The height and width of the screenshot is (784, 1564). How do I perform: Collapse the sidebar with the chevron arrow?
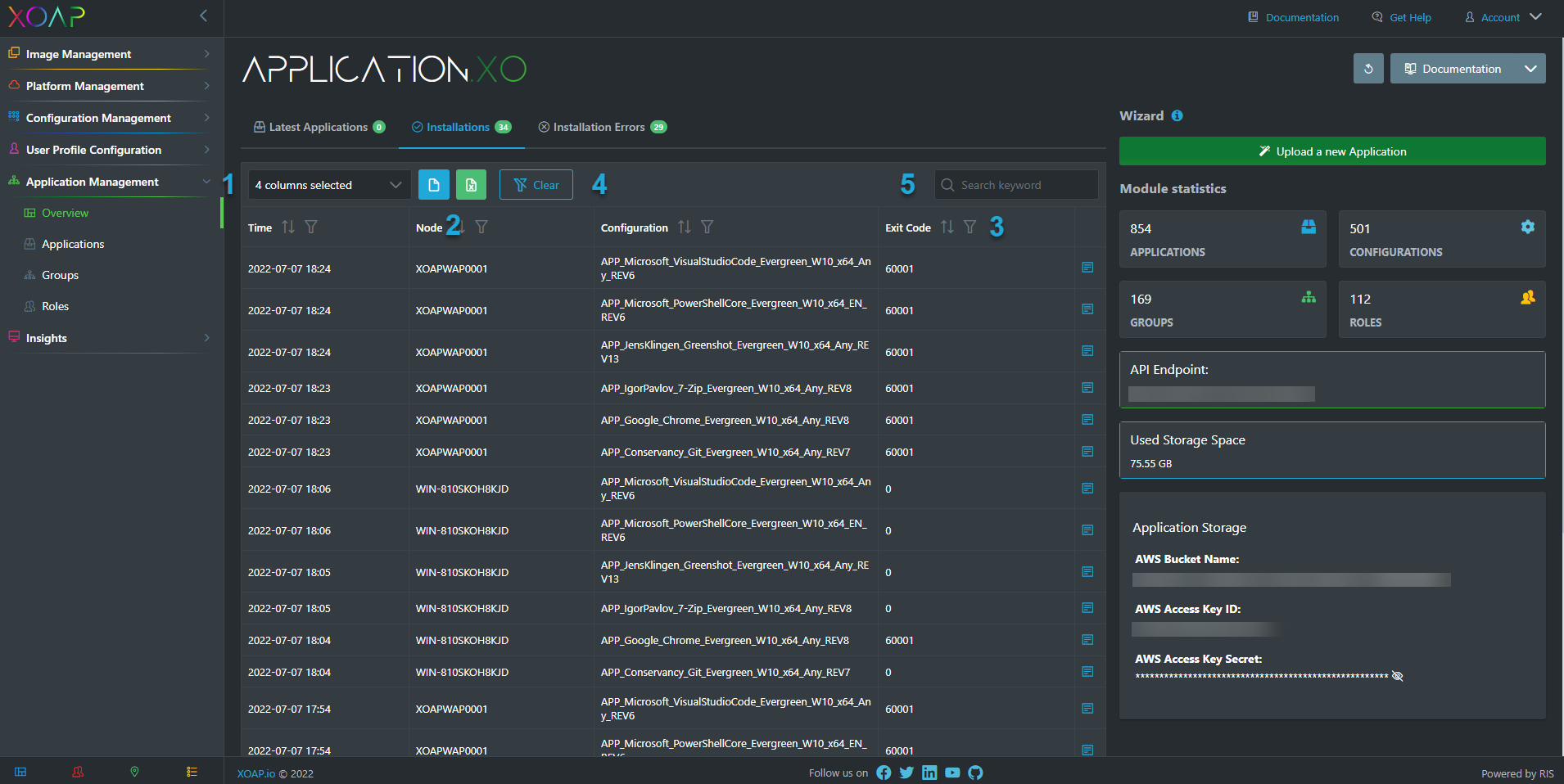204,16
